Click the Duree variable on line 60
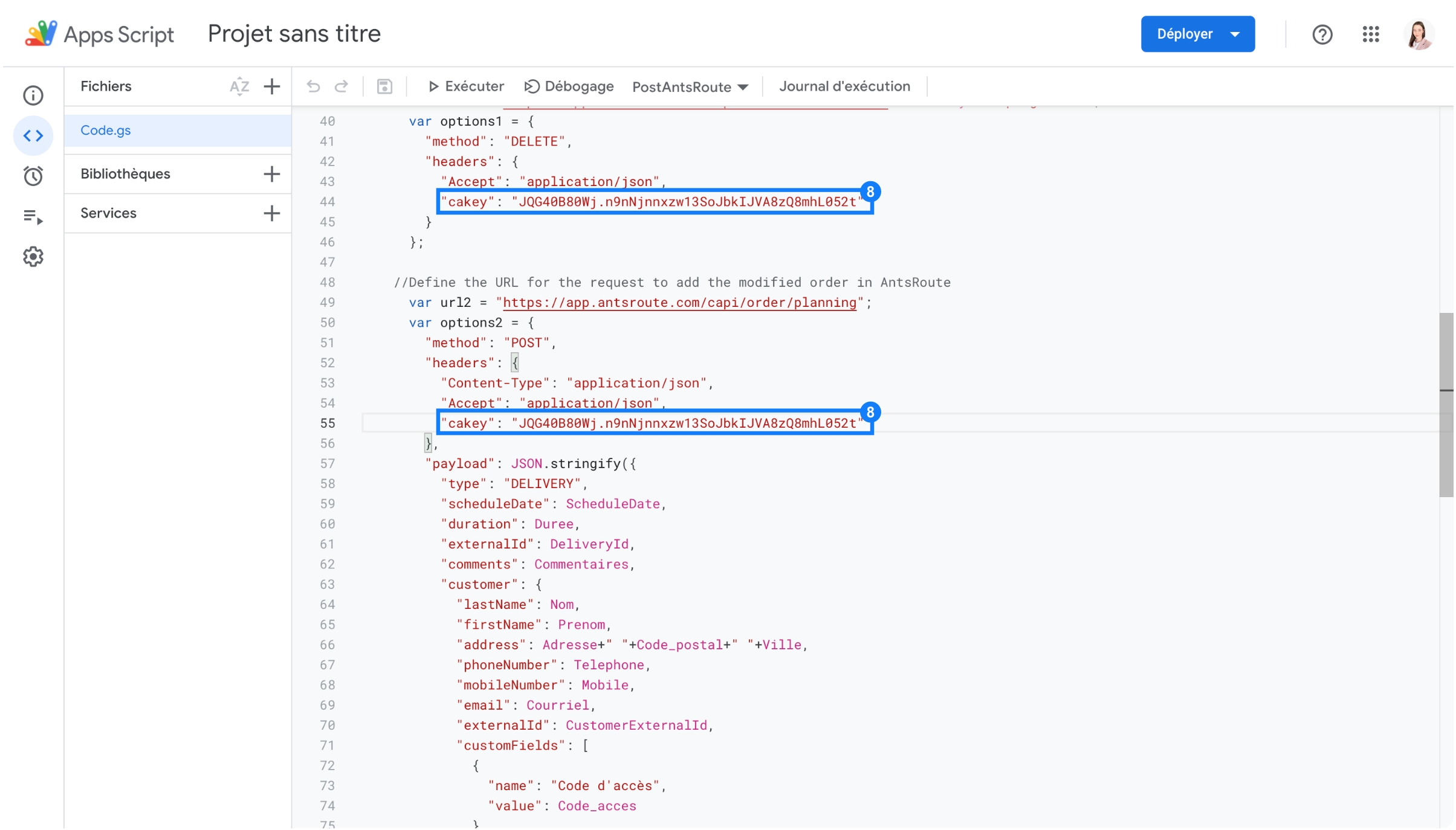 [554, 524]
